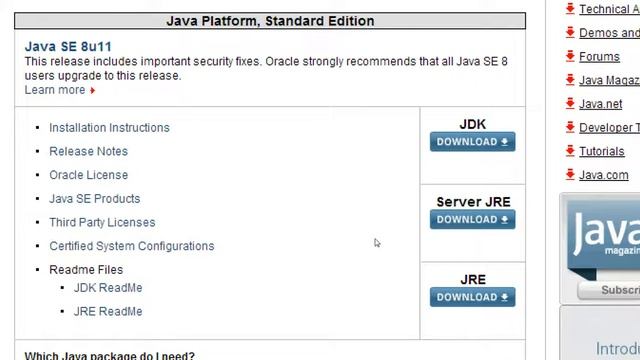Click the 'JDK' label above Download
Screen dimensions: 640x360
coord(473,124)
